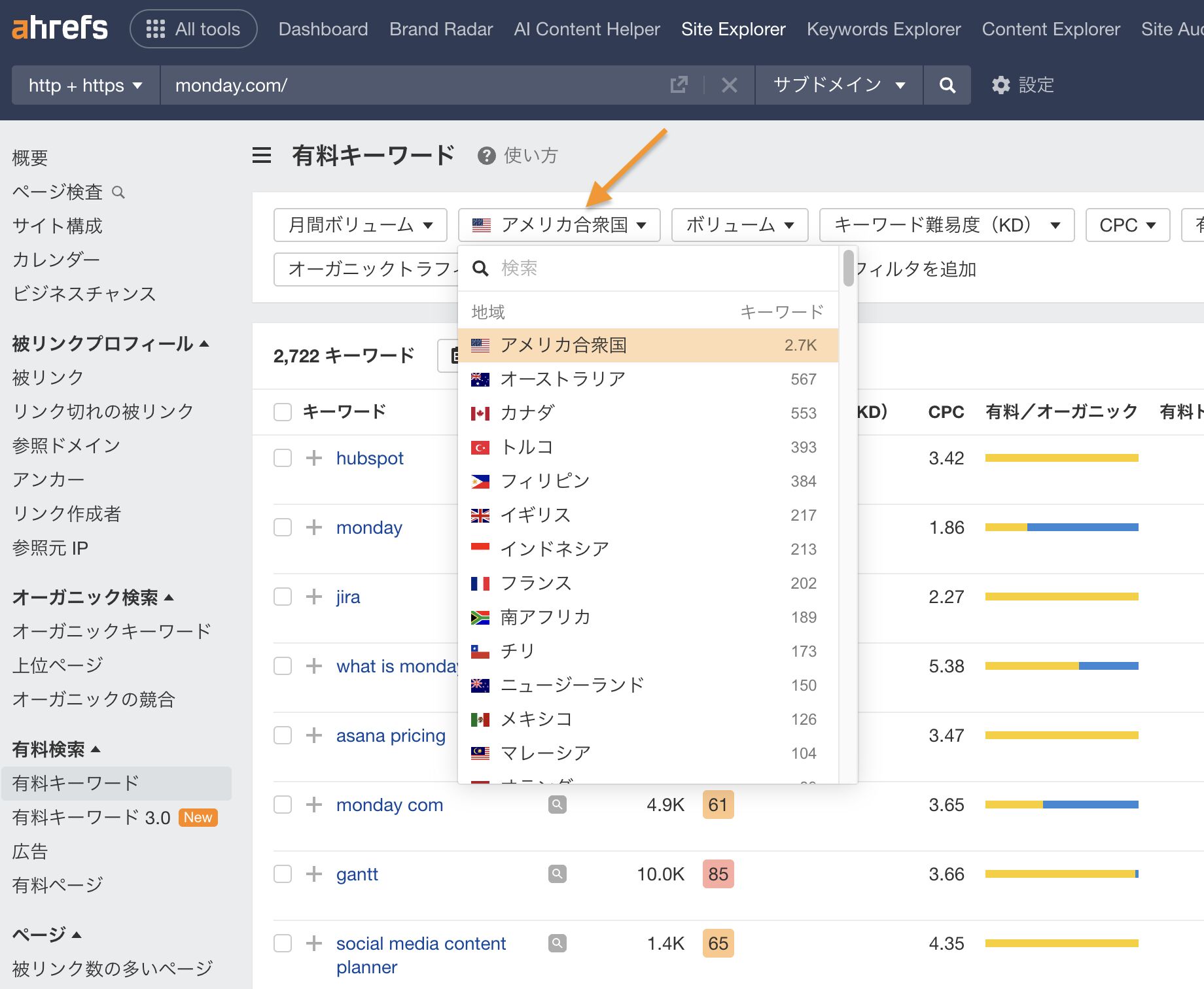1204x989 pixels.
Task: Click the 使い方 help icon
Action: point(486,156)
